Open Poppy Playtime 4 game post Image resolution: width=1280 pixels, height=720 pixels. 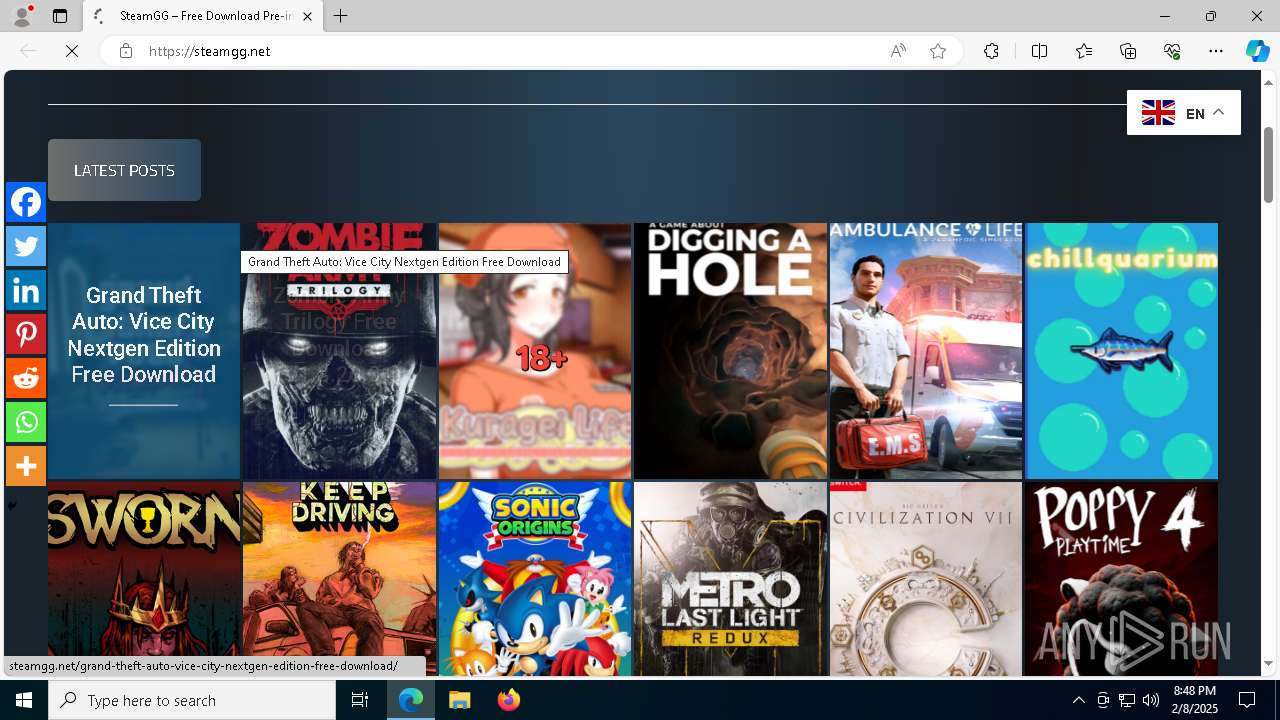(1121, 579)
